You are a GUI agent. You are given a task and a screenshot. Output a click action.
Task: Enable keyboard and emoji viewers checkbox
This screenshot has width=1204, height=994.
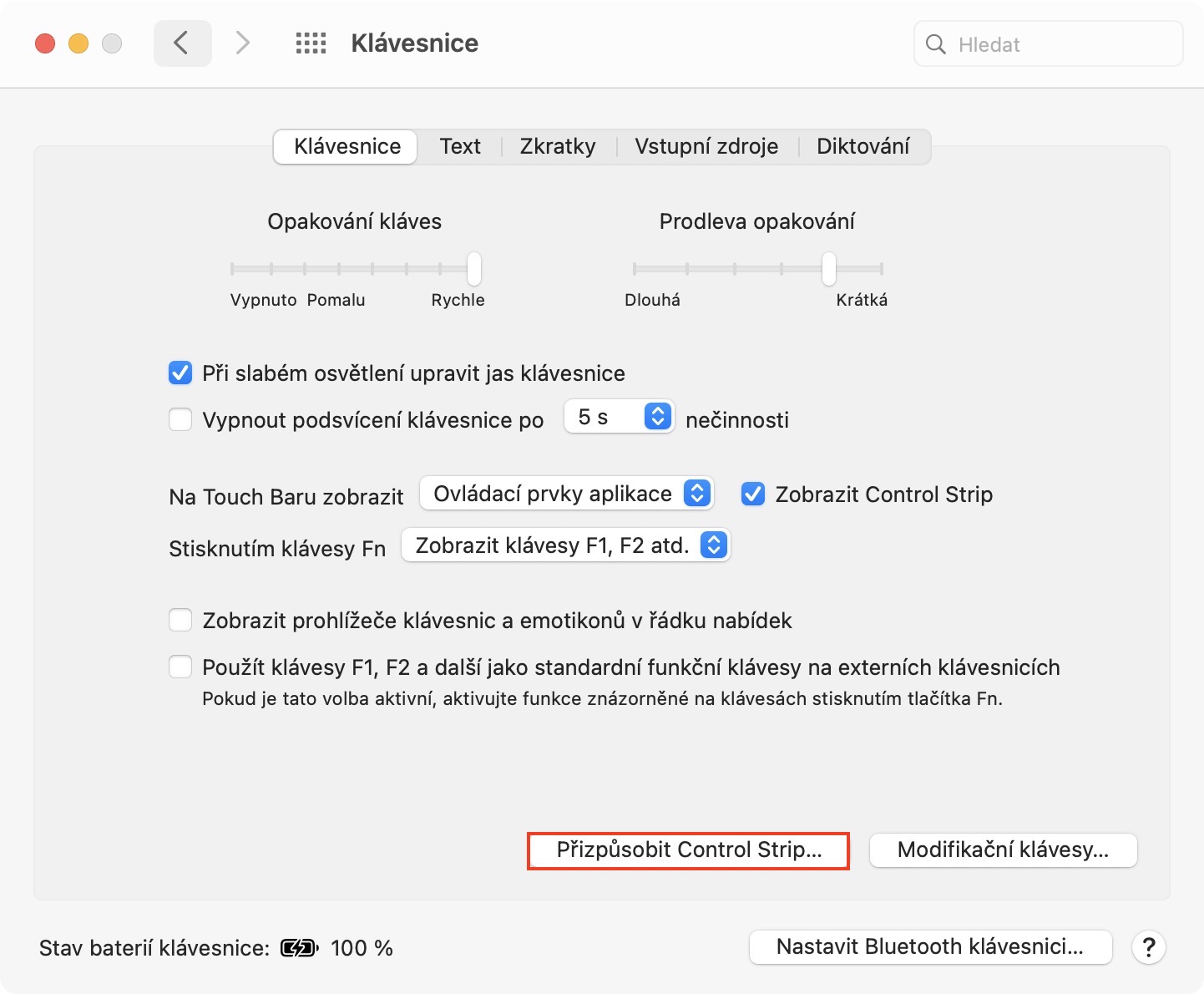[x=180, y=620]
